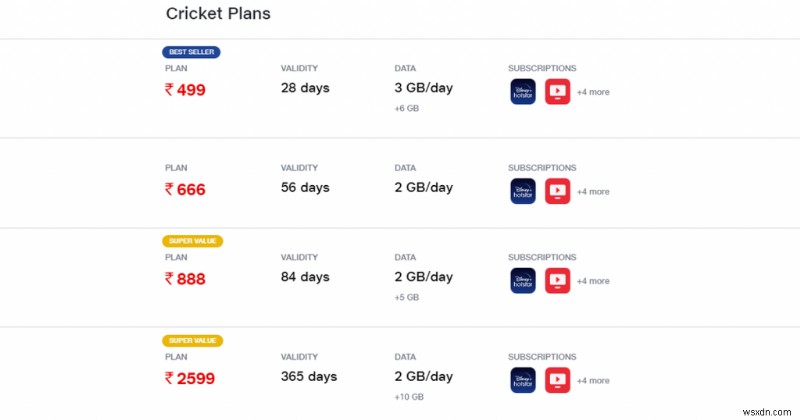800x420 pixels.
Task: Click the blue Best Seller badge
Action: [x=190, y=52]
